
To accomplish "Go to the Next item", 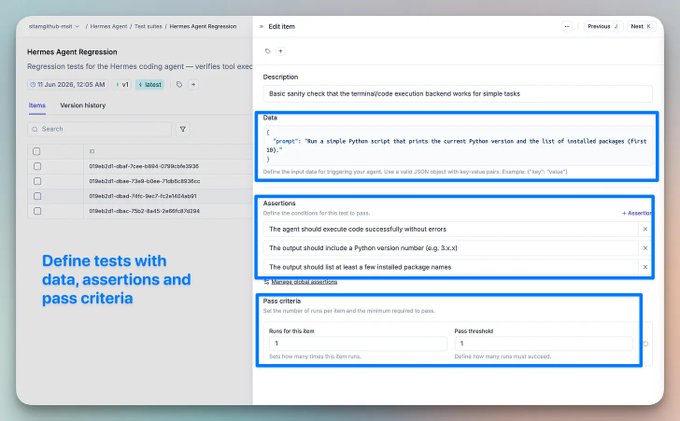I will click(641, 26).
